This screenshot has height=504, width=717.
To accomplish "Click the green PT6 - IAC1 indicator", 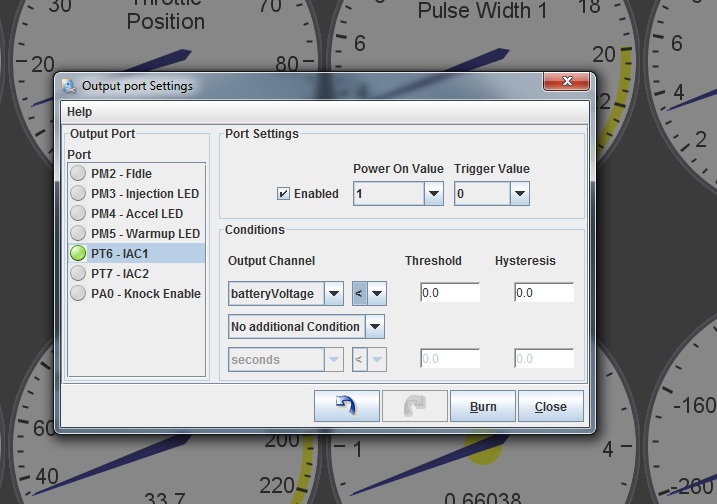I will coord(78,254).
